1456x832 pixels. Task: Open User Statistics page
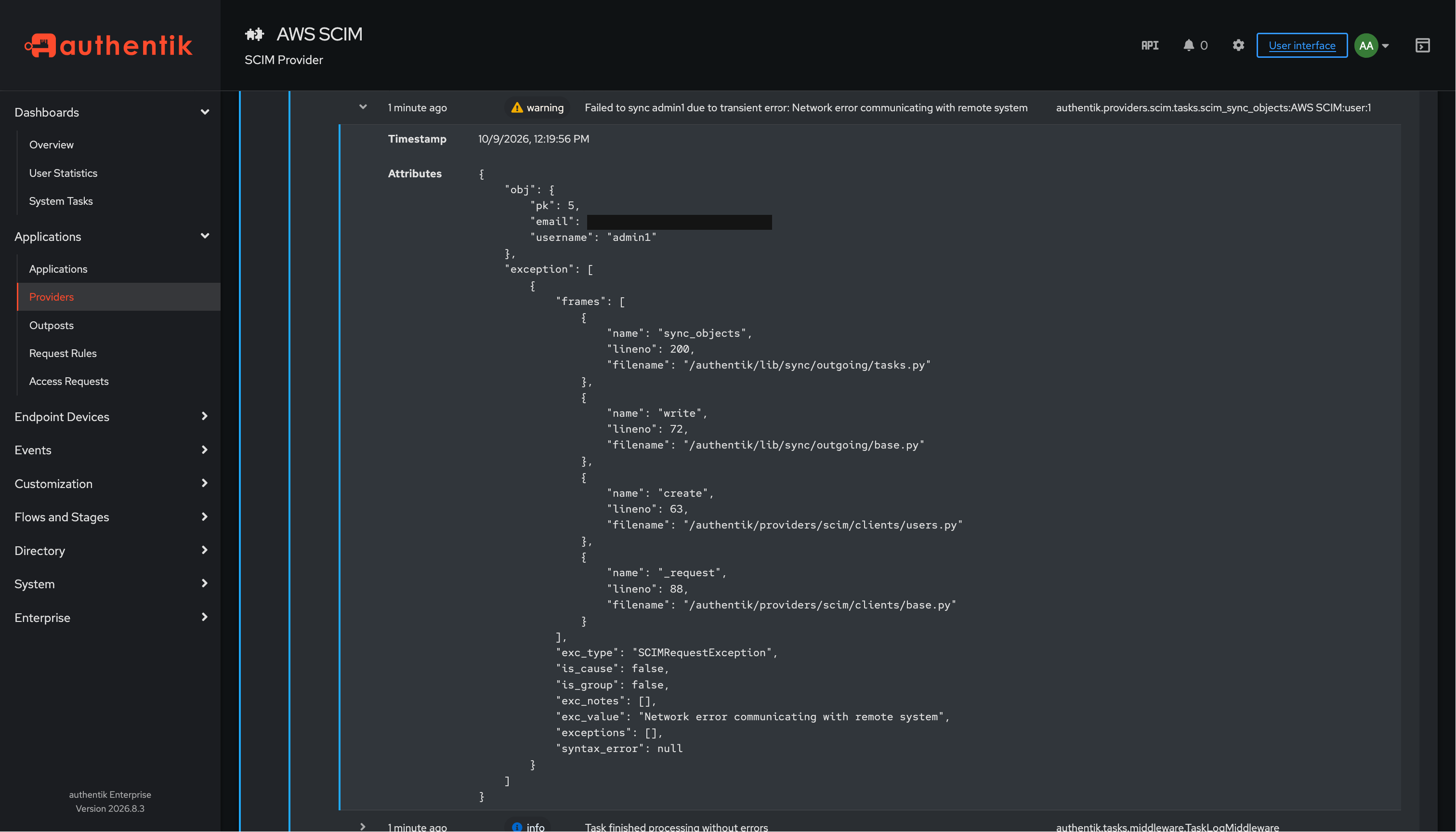64,172
